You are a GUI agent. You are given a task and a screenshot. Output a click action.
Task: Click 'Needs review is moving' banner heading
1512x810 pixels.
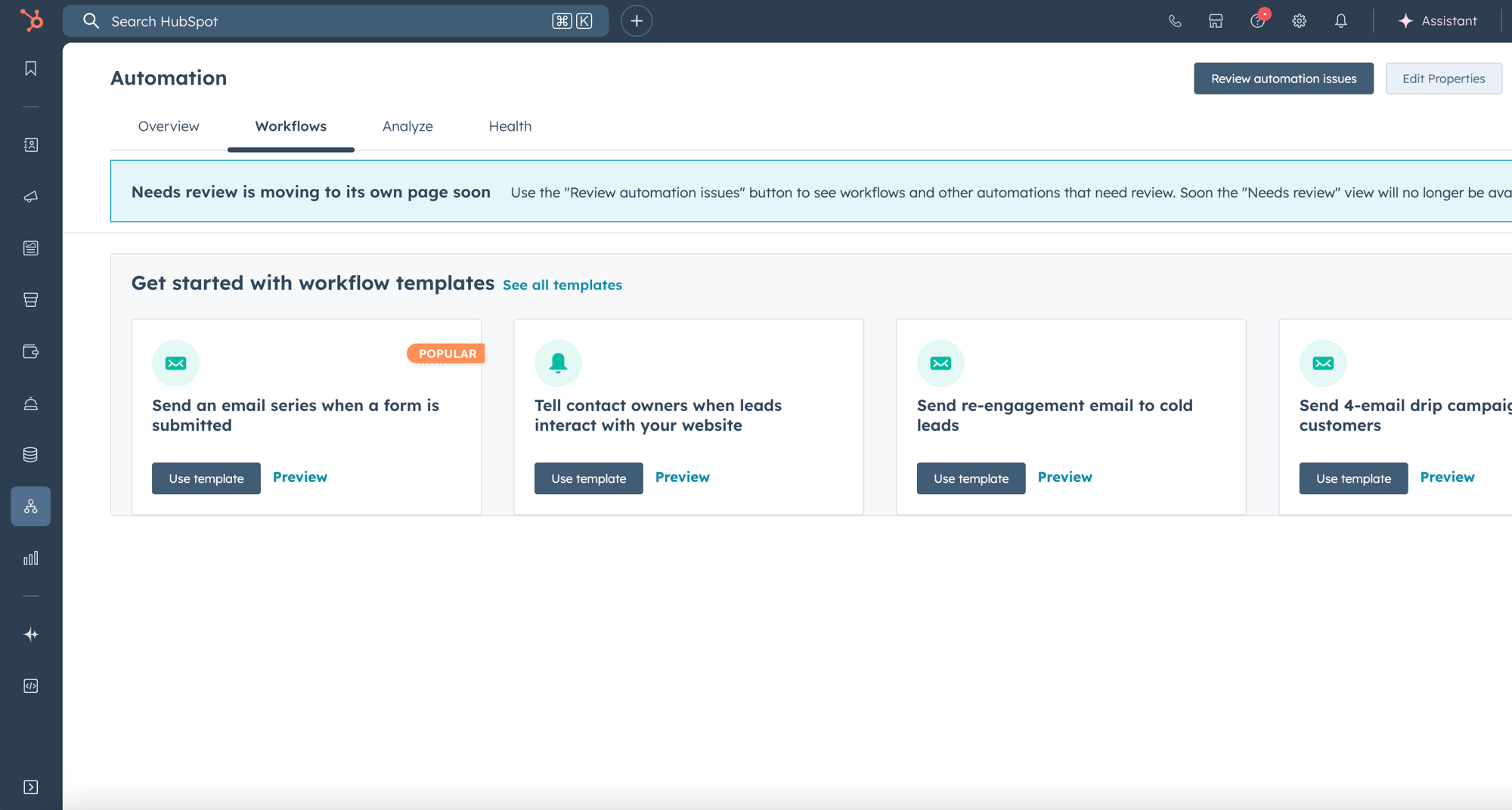[311, 192]
